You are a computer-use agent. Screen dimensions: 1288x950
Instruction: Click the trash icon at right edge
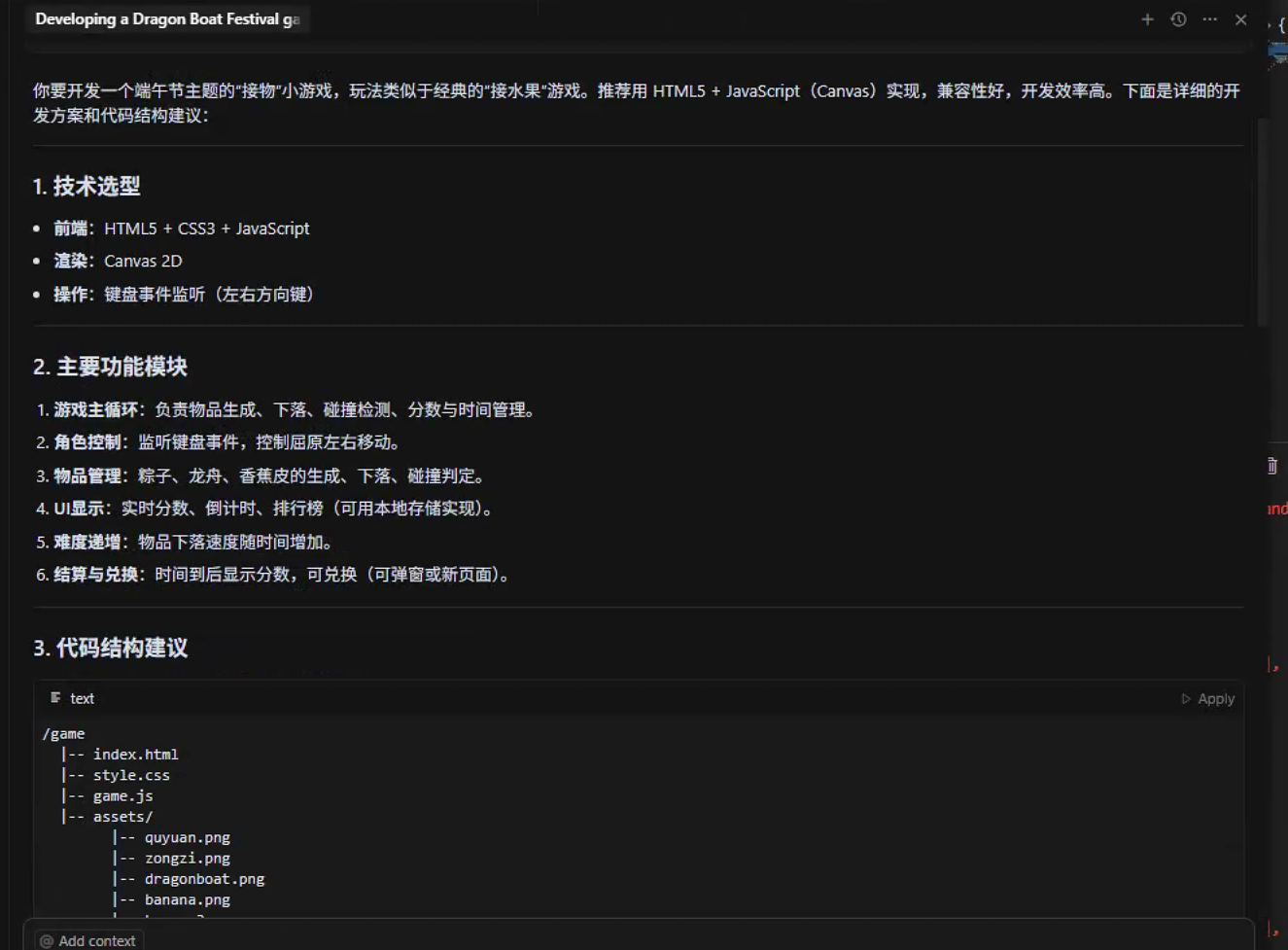[x=1271, y=466]
